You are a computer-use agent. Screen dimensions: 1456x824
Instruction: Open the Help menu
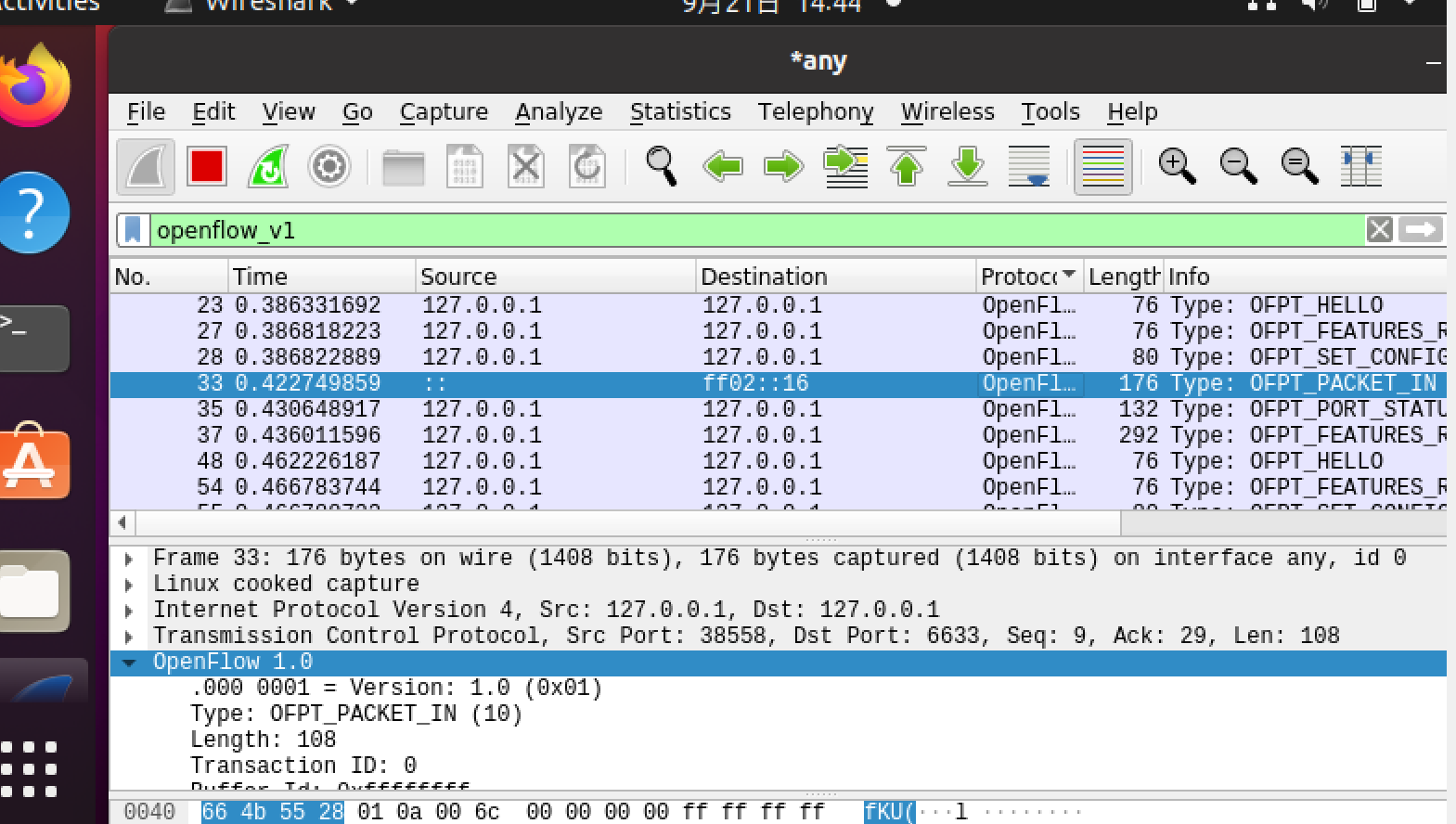pos(1132,112)
